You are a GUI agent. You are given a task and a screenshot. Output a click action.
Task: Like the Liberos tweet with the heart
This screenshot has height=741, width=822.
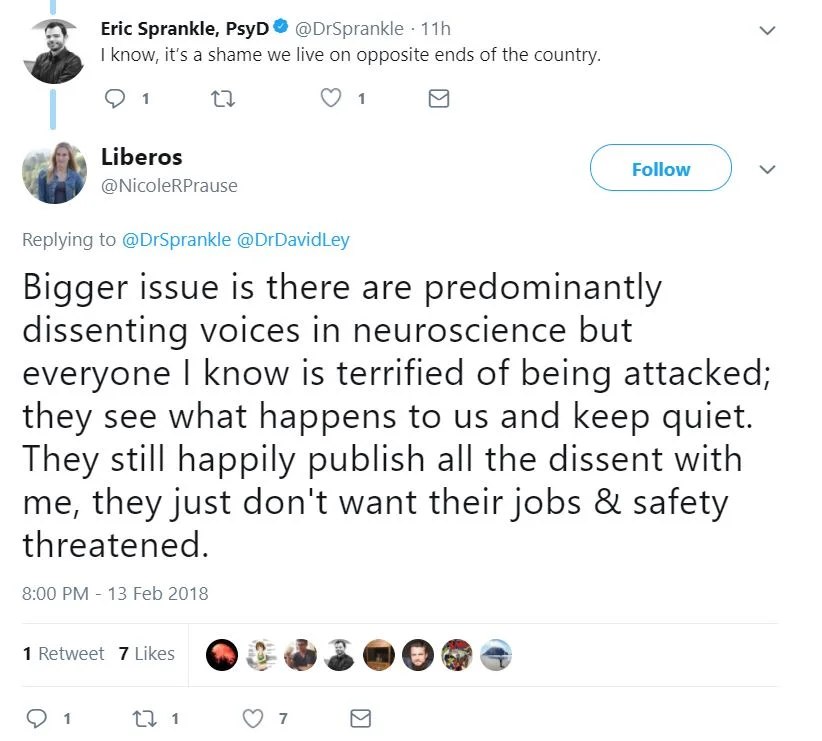coord(255,718)
